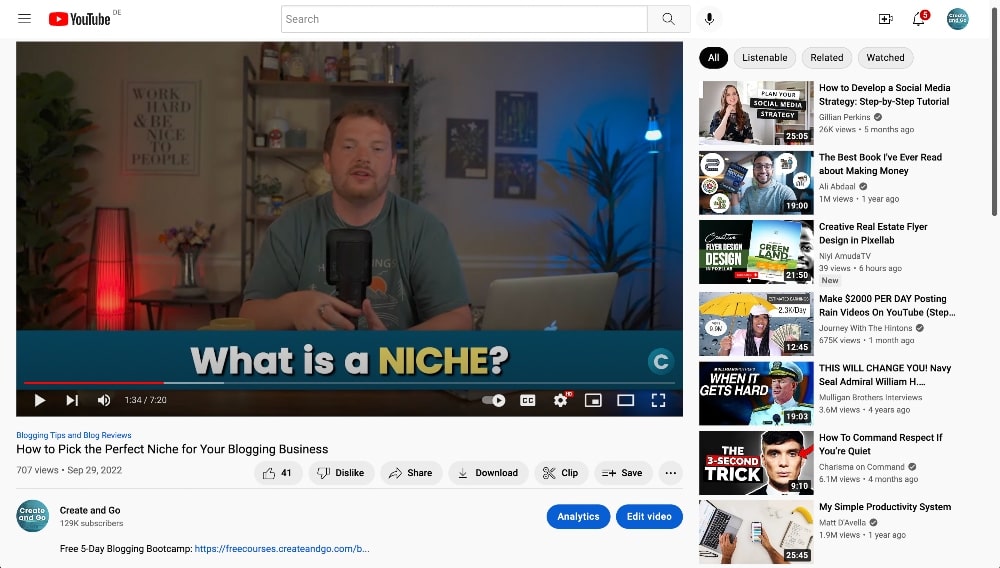
Task: Click the 1:34 / 7:20 time display
Action: coord(145,400)
